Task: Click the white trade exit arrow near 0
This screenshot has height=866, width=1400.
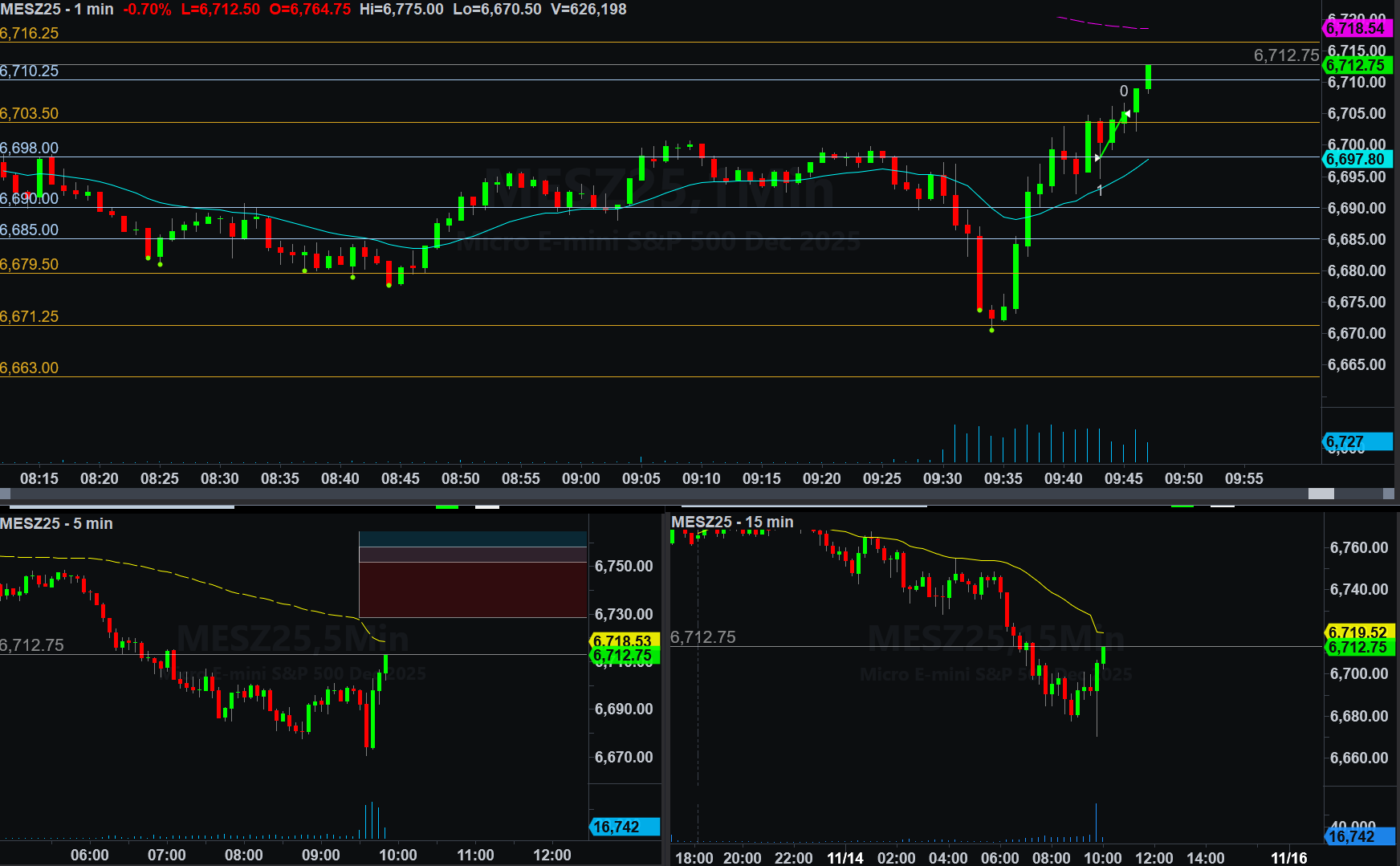Action: click(x=1127, y=114)
